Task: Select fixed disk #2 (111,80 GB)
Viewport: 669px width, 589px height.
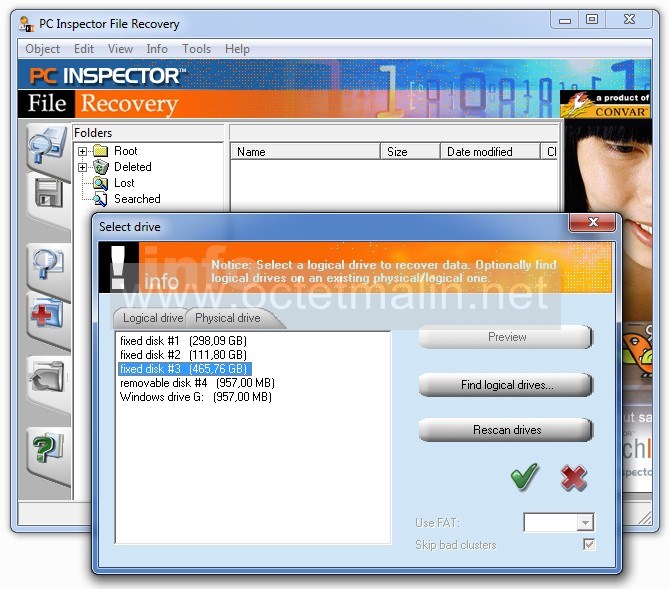Action: 183,355
